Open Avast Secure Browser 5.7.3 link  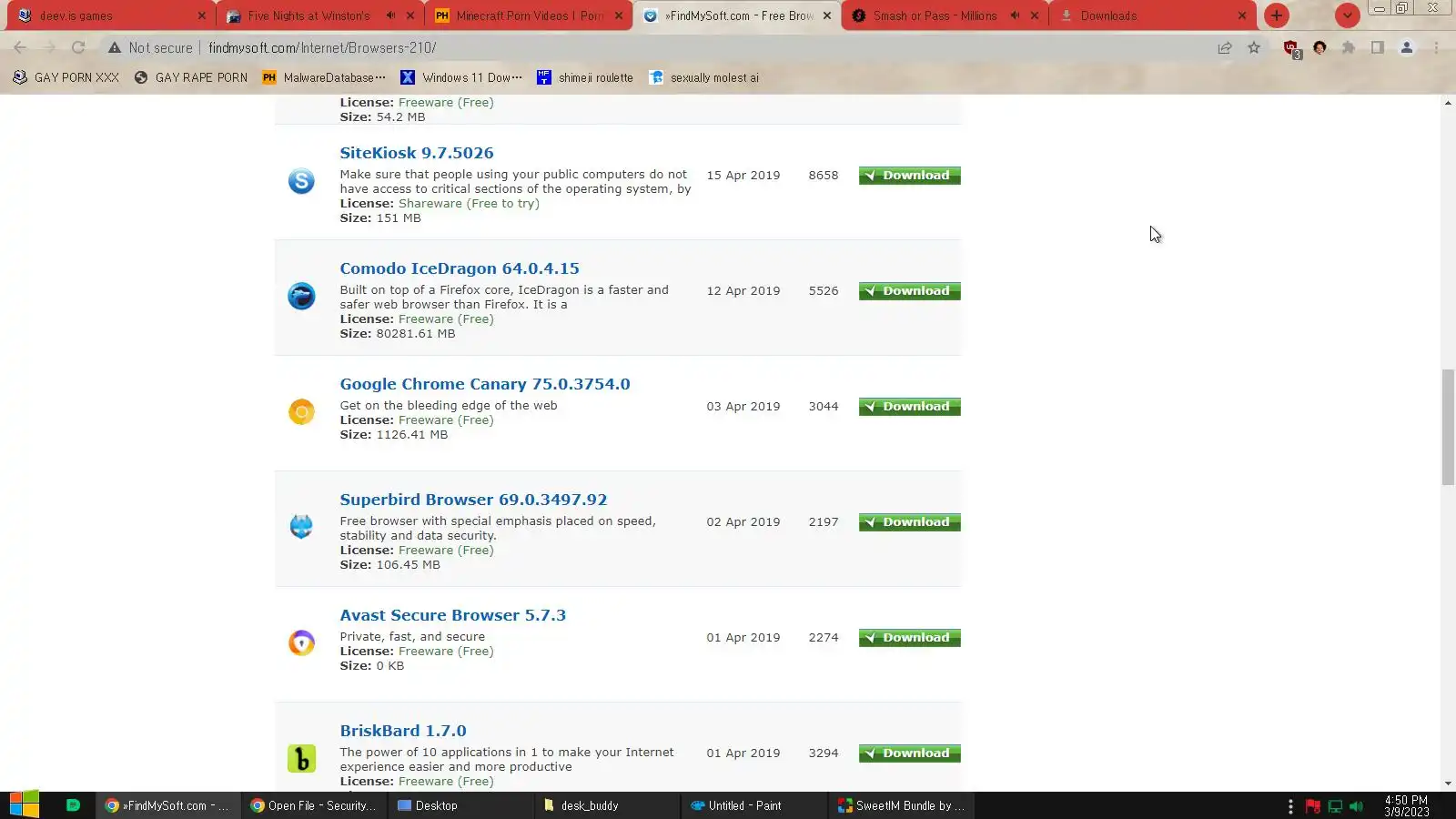tap(453, 615)
